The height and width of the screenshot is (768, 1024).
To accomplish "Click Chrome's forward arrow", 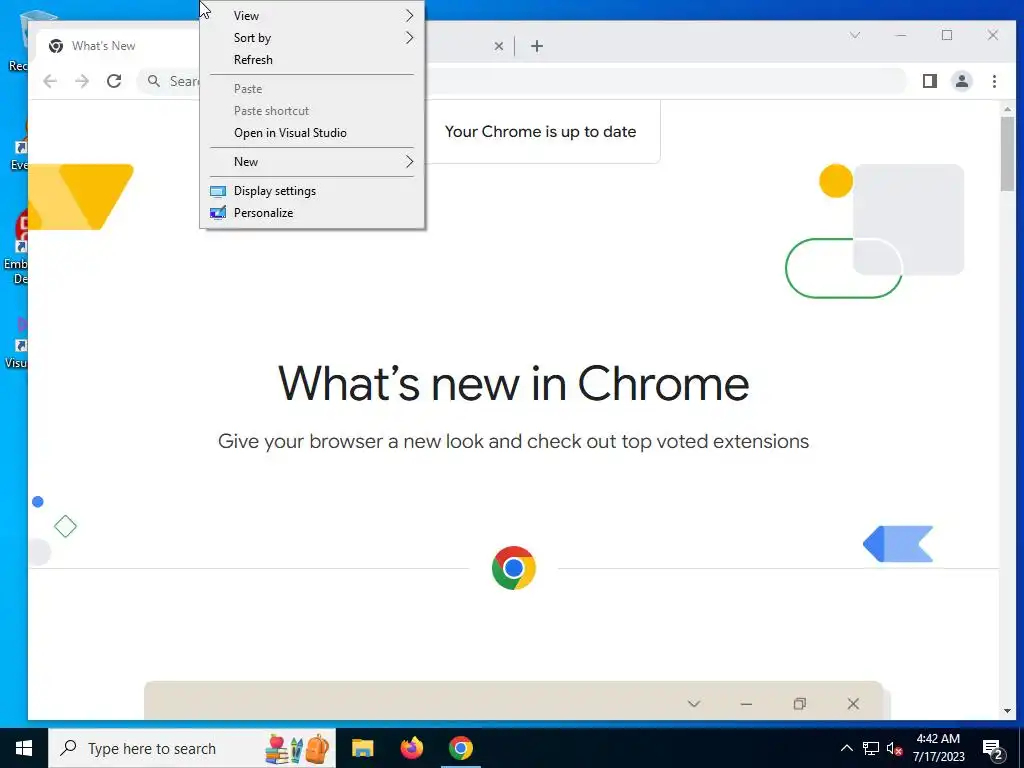I will click(x=82, y=81).
